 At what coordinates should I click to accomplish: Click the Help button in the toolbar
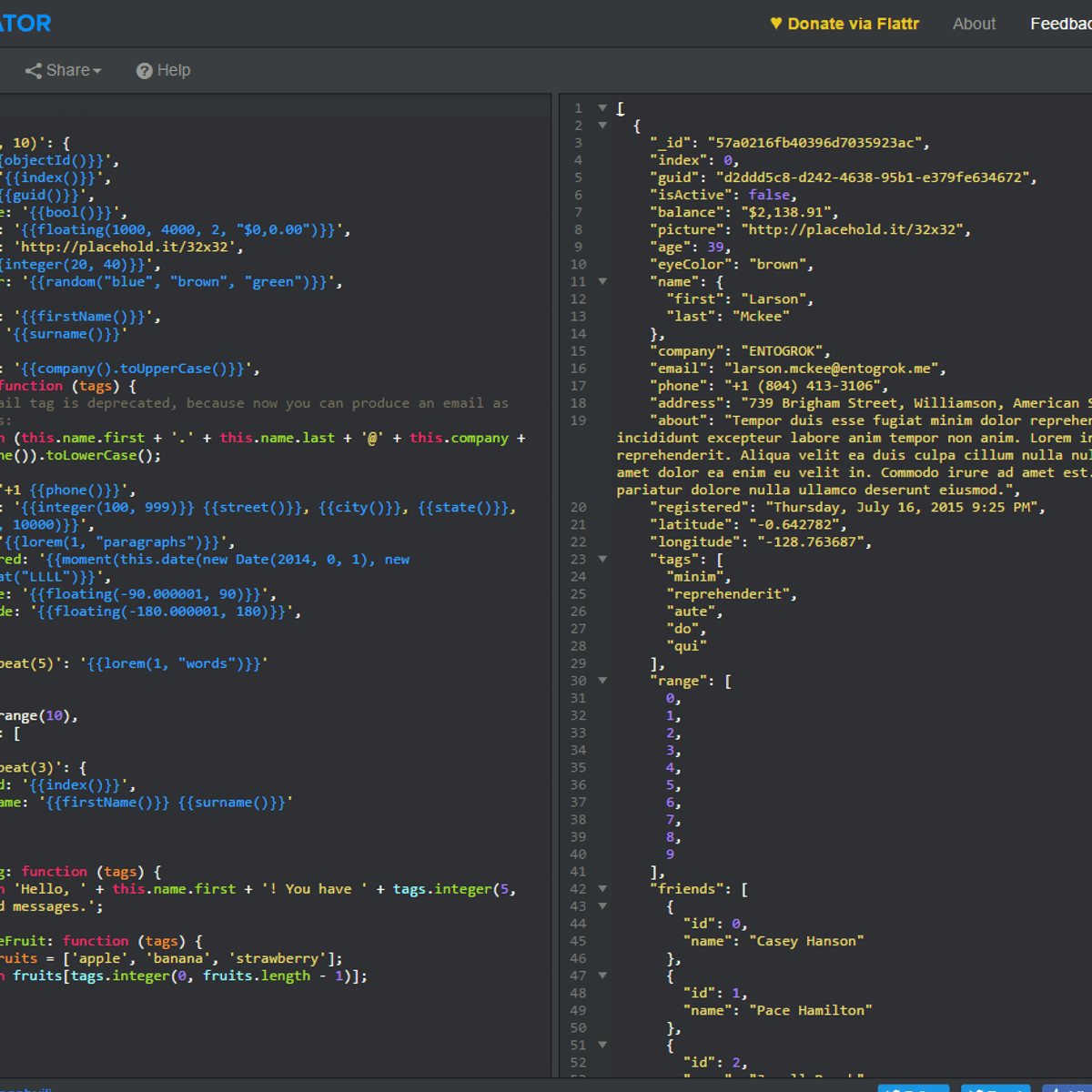[x=163, y=70]
